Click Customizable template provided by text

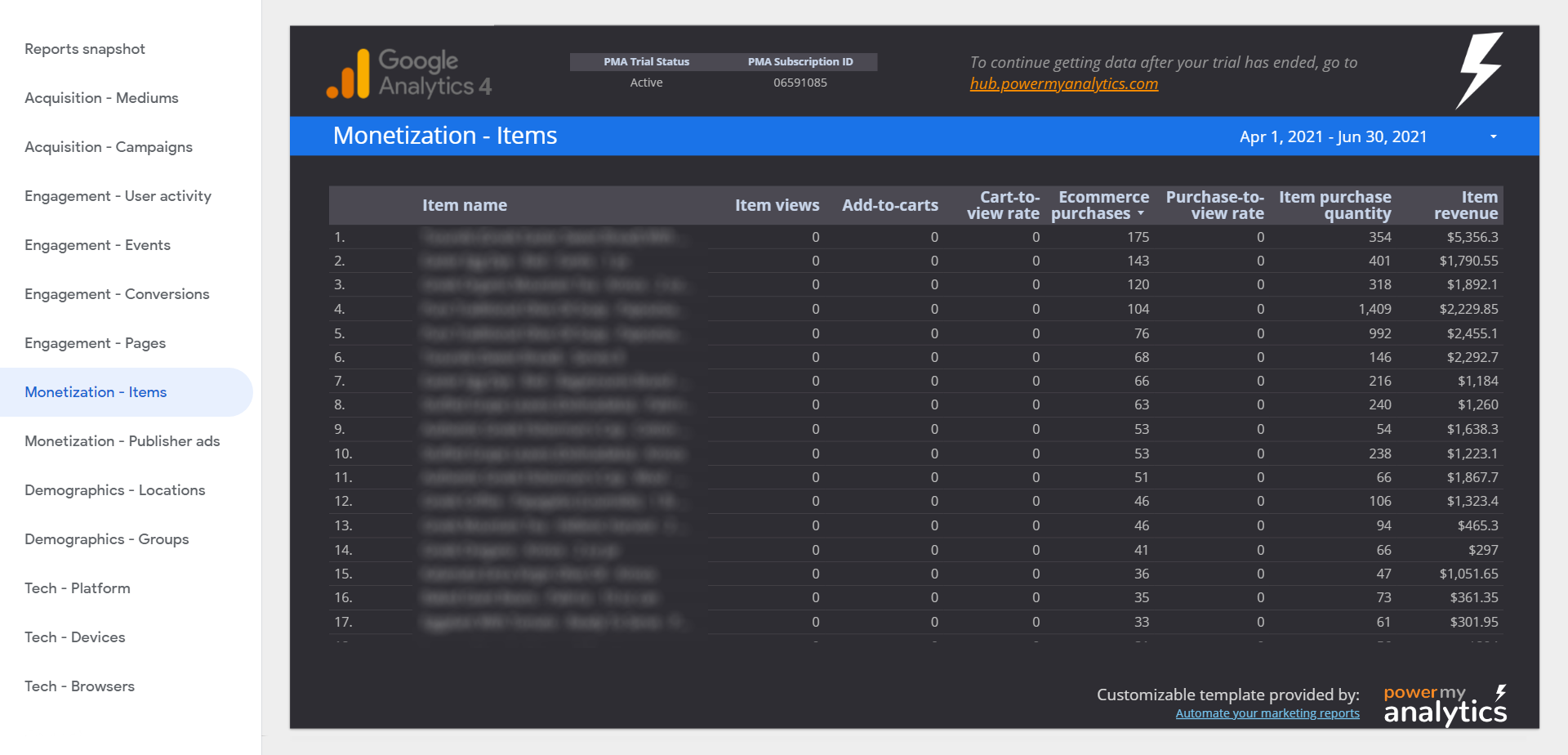pyautogui.click(x=1227, y=695)
